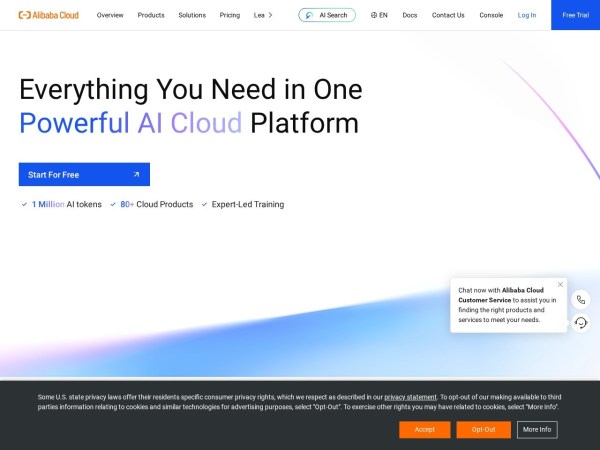600x450 pixels.
Task: Open the privacy statement link
Action: tap(410, 397)
